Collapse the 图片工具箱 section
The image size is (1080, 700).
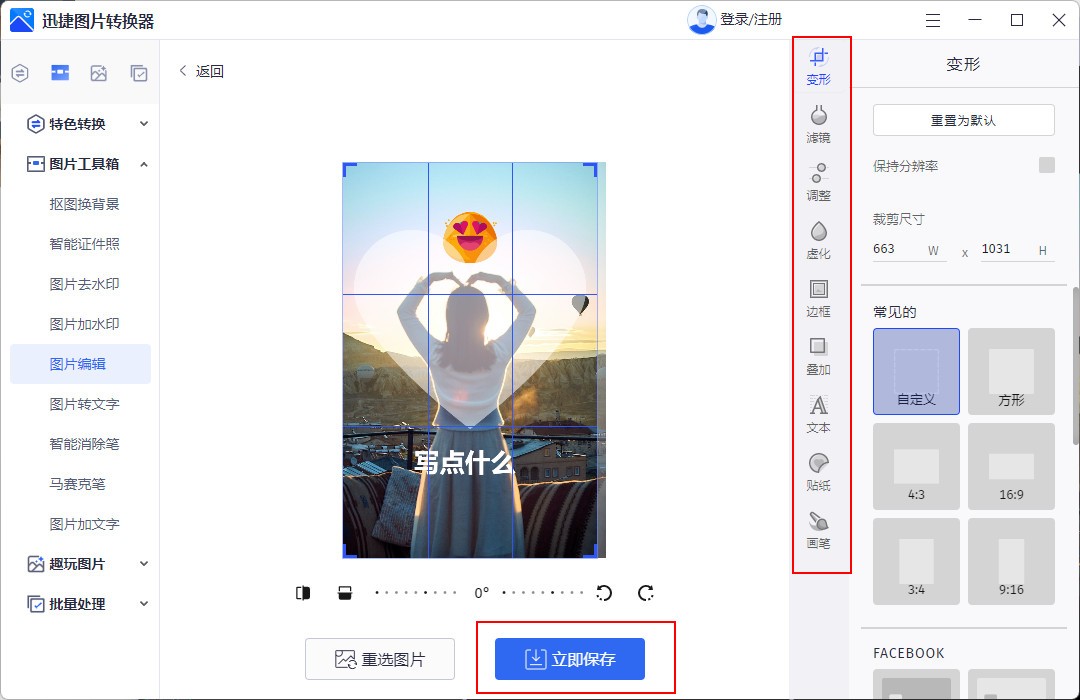(x=80, y=163)
